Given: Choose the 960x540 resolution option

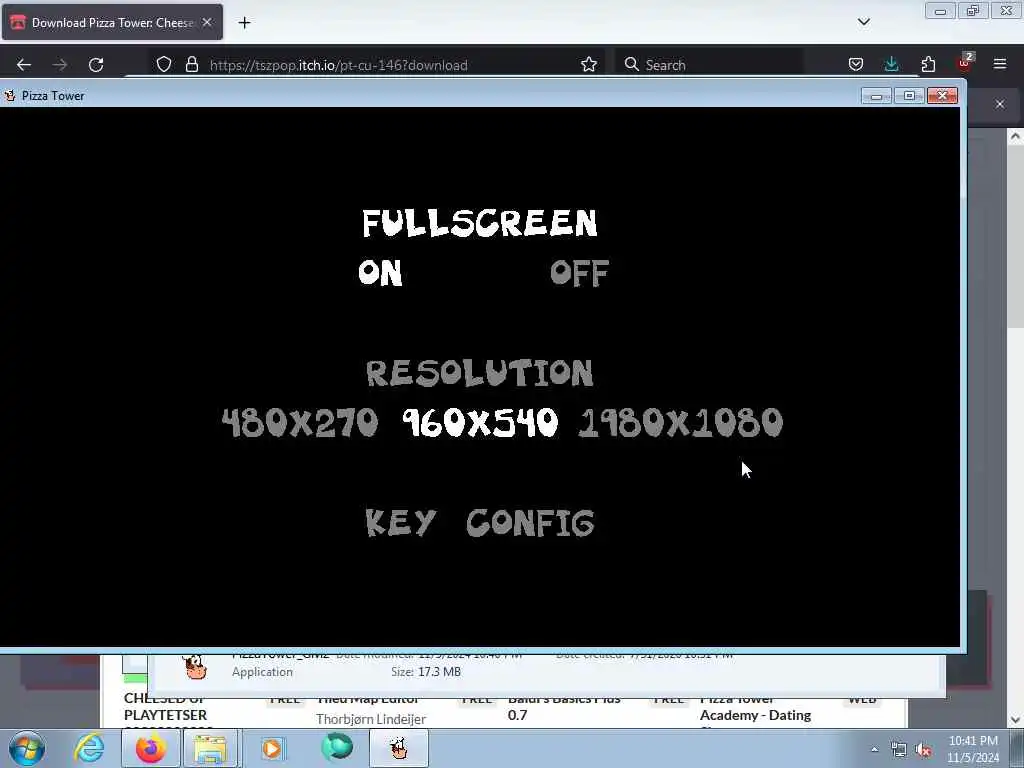Looking at the screenshot, I should 480,423.
